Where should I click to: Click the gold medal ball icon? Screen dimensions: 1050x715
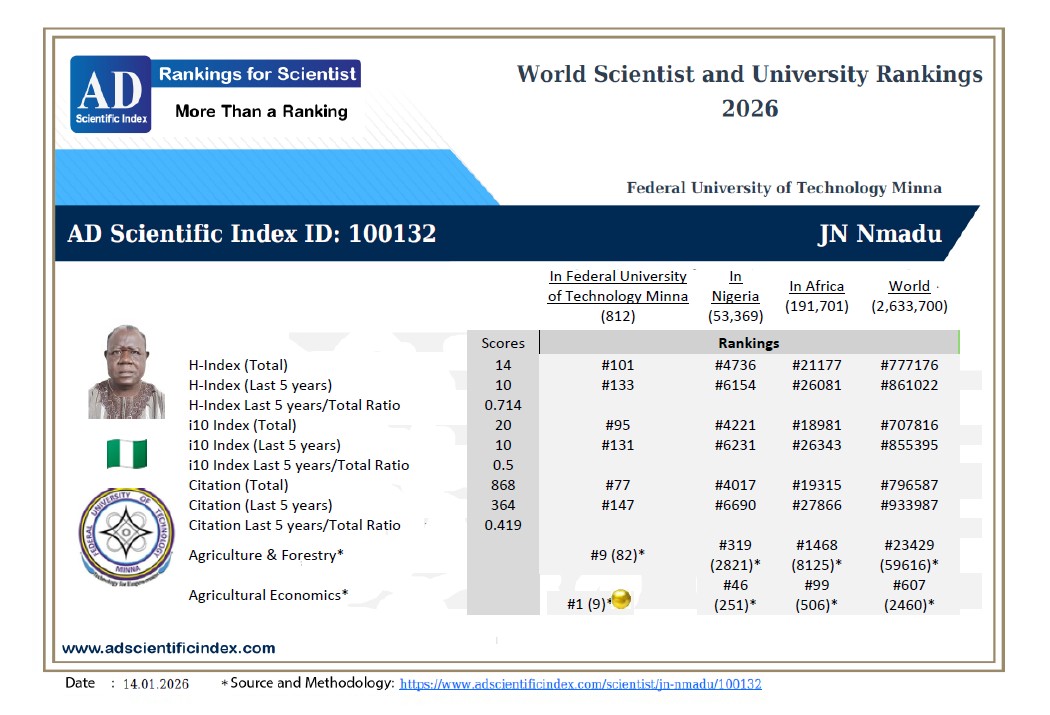[620, 600]
